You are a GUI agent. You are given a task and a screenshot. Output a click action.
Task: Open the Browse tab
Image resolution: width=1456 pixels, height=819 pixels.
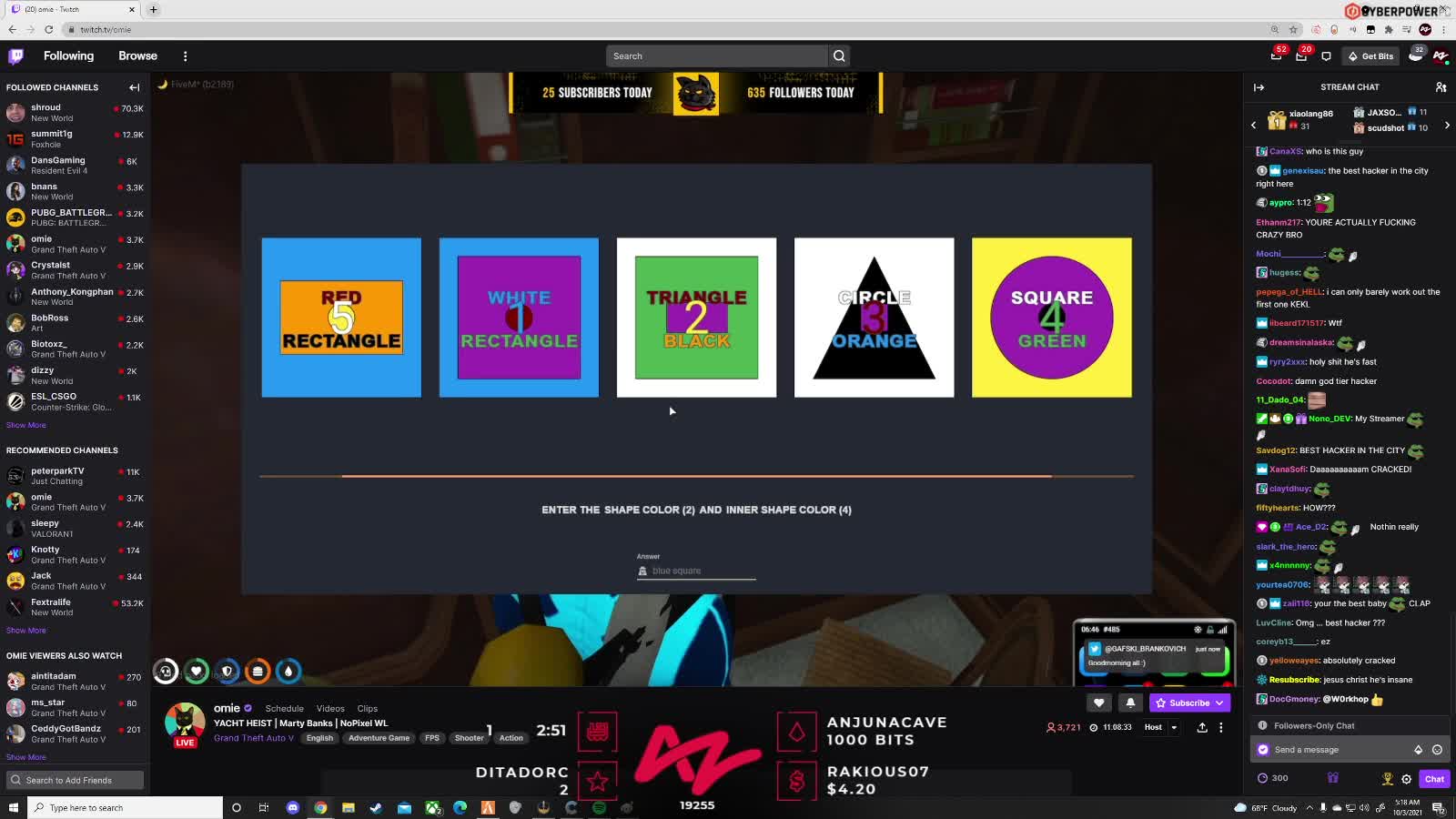[x=137, y=56]
